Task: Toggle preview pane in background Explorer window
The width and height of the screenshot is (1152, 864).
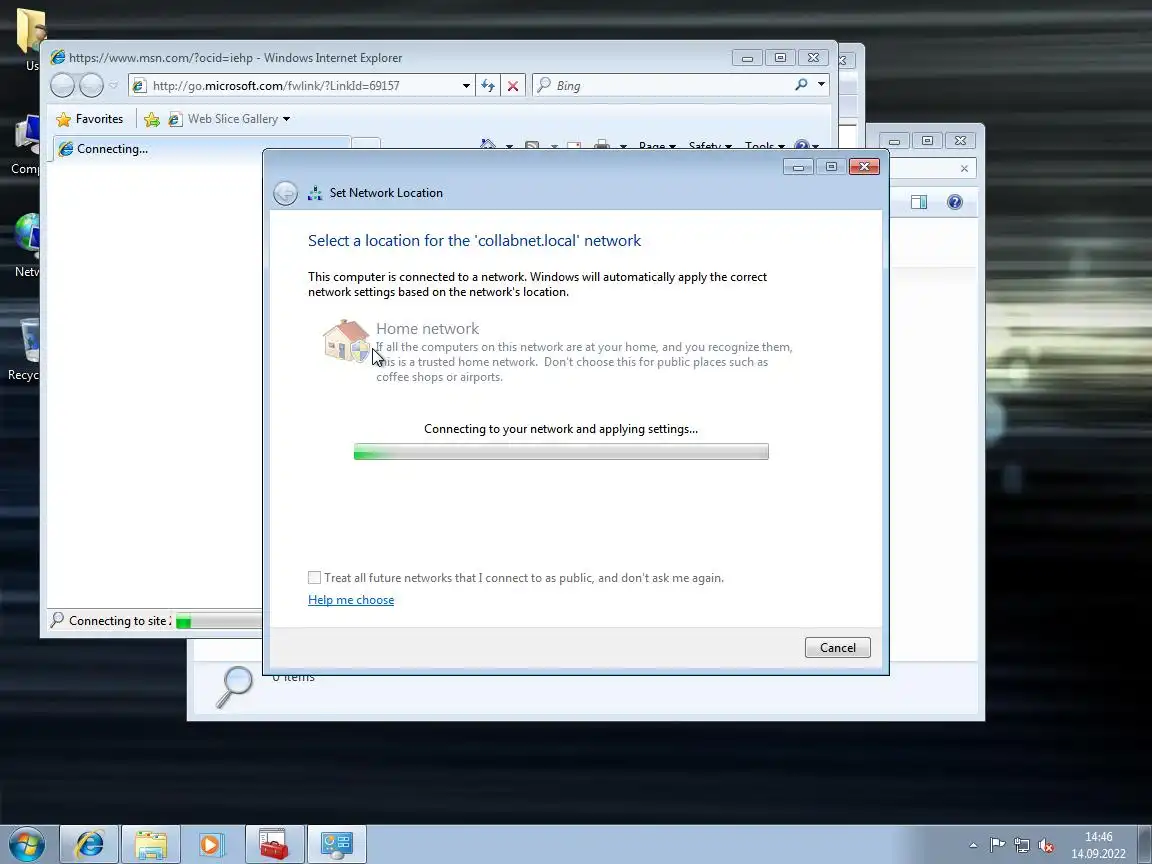Action: (919, 202)
